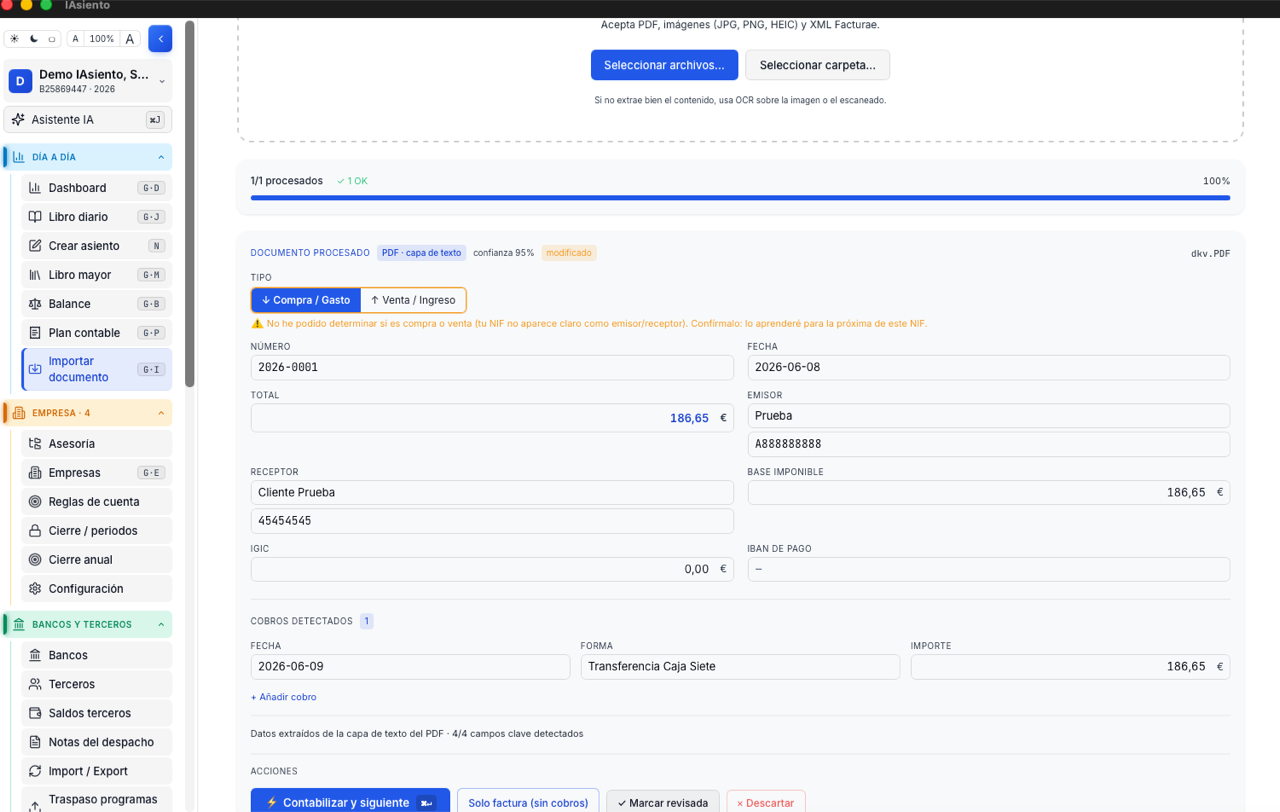
Task: Click the Libro diario book icon
Action: coord(35,217)
